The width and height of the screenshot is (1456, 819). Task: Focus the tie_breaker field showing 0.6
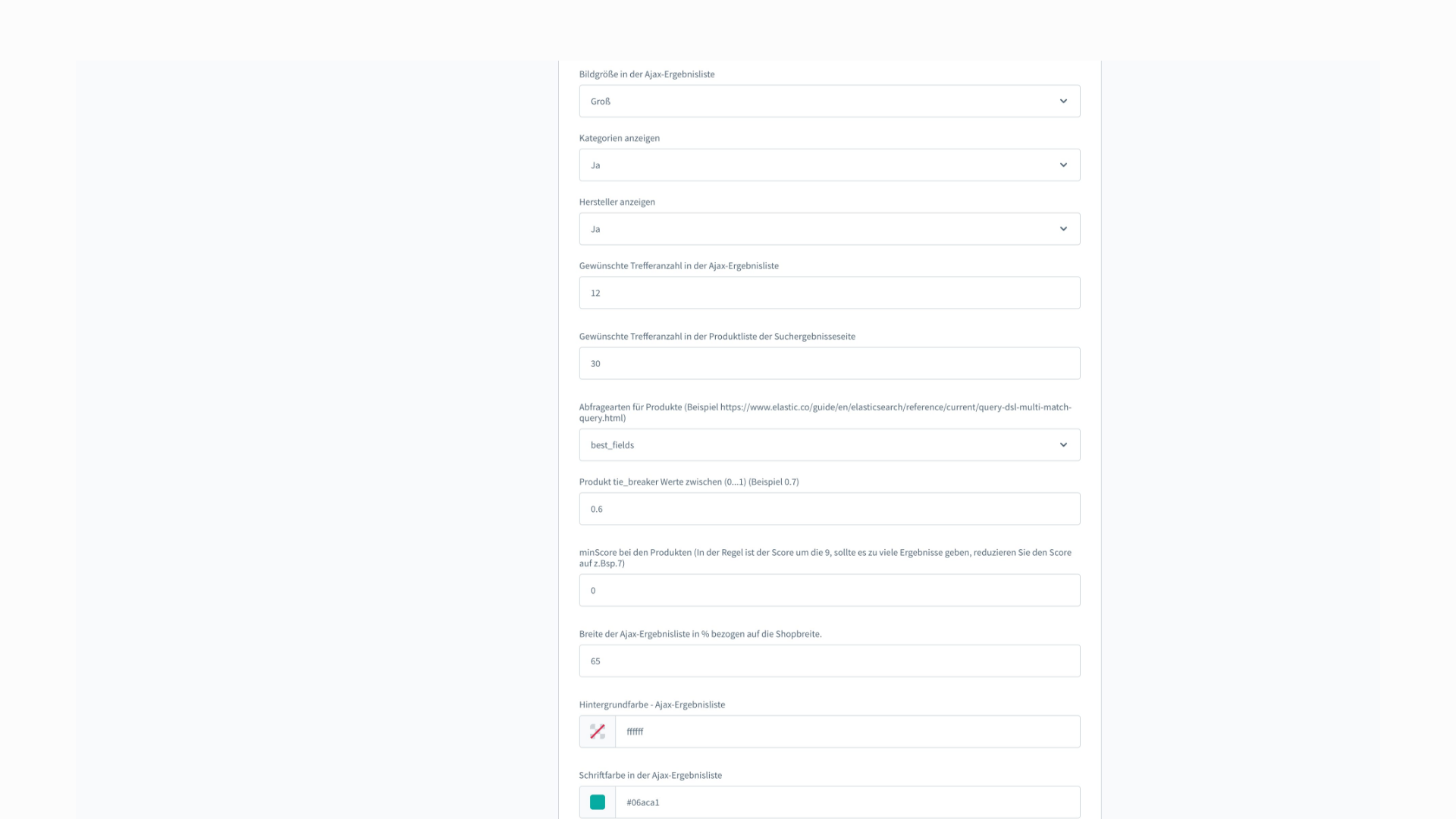point(829,509)
